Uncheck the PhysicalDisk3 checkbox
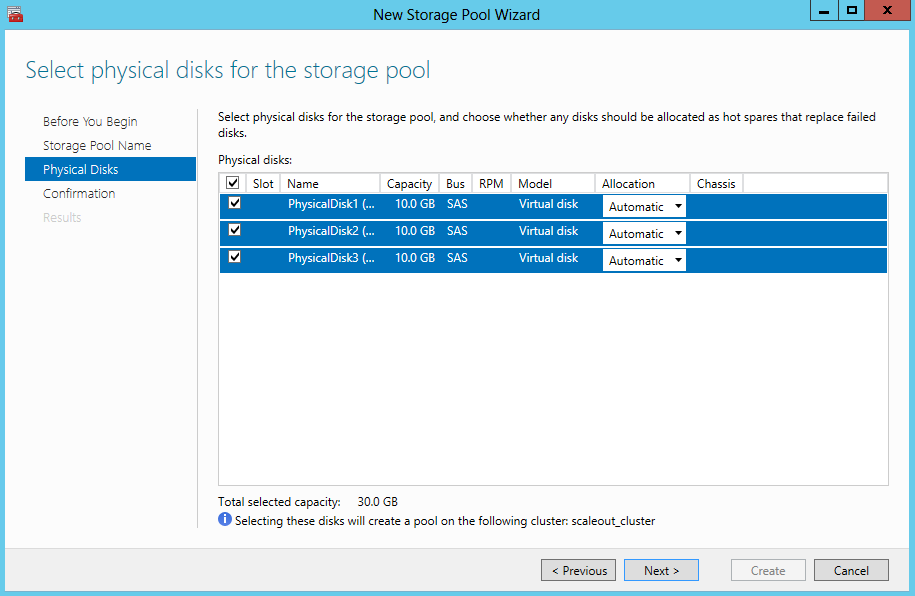The image size is (915, 596). pos(235,257)
